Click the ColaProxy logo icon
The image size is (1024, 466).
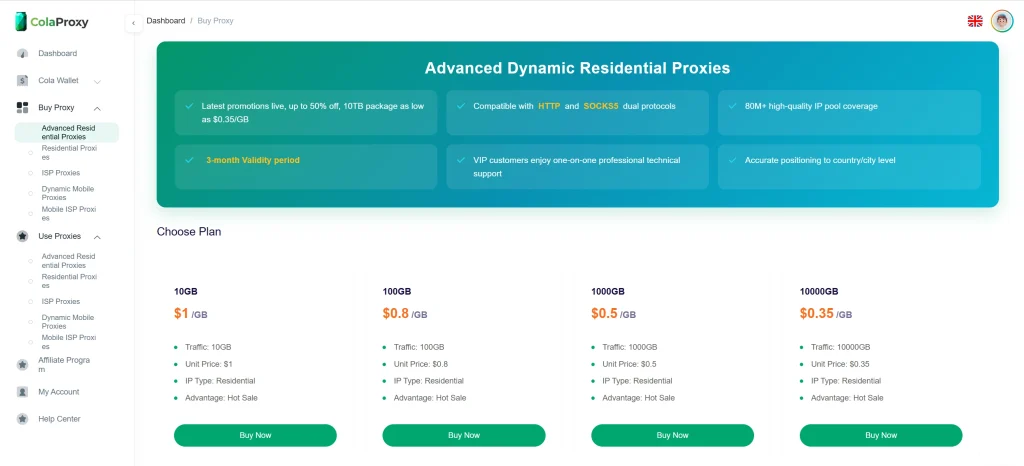tap(21, 22)
